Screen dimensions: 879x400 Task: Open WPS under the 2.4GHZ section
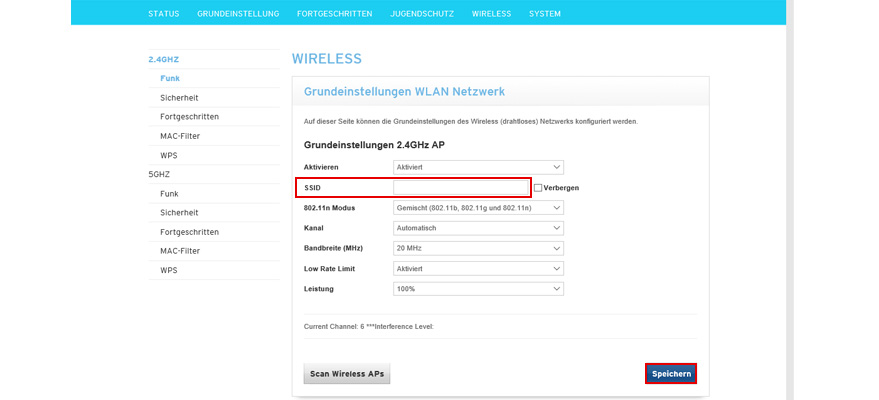pos(169,155)
